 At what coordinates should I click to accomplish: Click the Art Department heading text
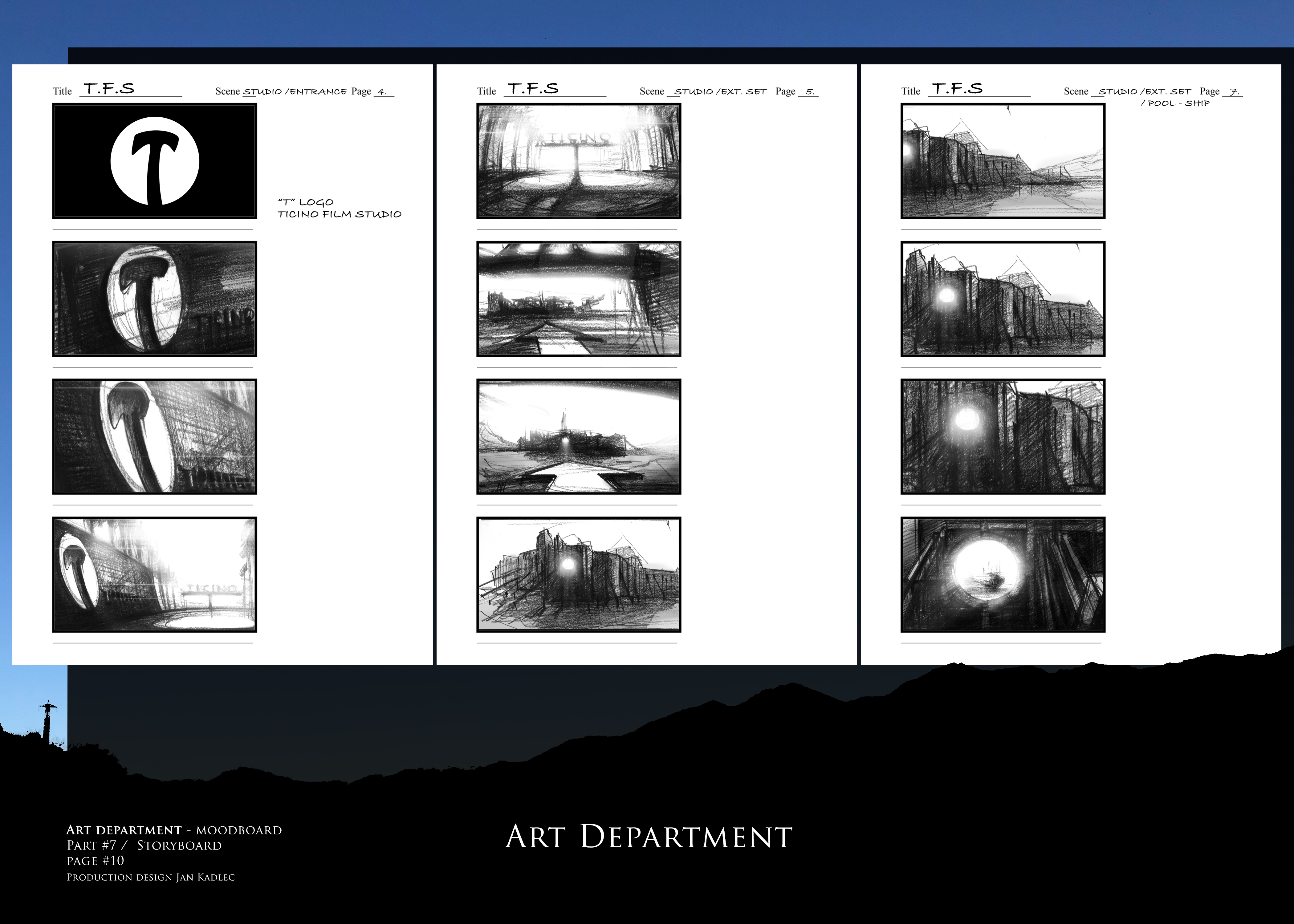click(x=648, y=837)
